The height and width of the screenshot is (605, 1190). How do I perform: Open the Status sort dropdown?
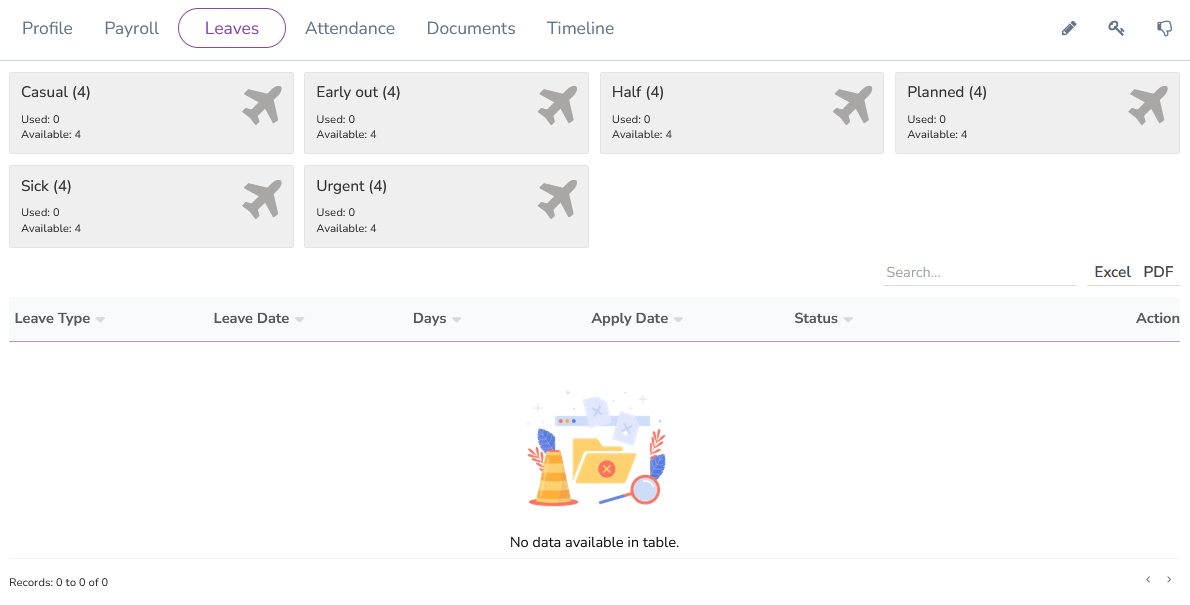(x=847, y=318)
